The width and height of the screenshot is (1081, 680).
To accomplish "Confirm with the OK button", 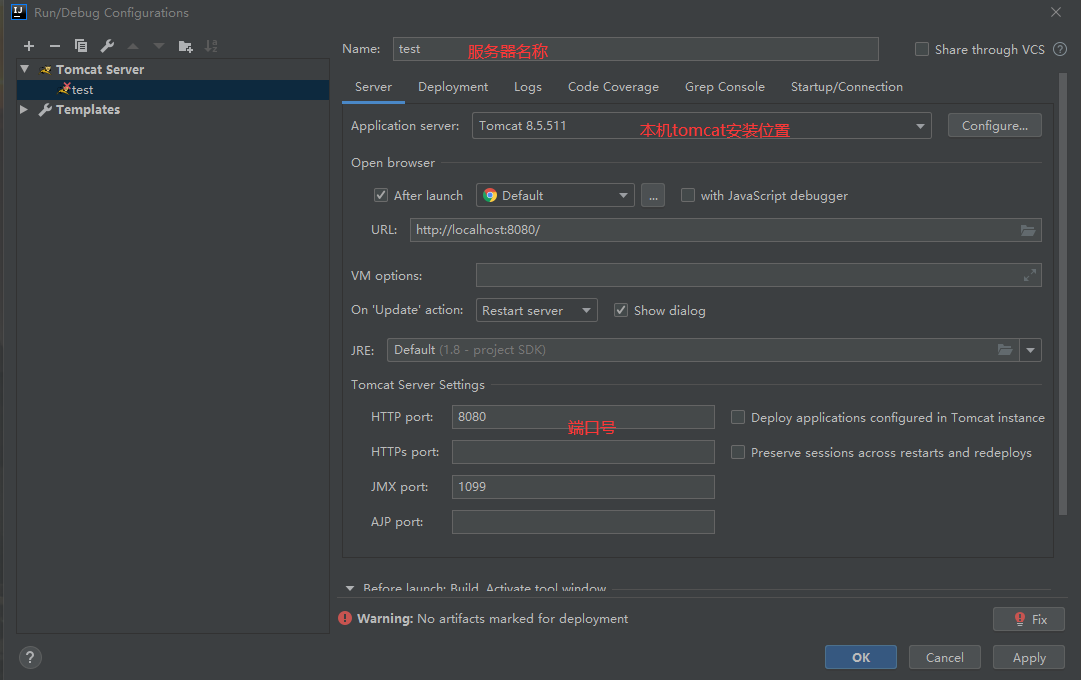I will pos(860,657).
